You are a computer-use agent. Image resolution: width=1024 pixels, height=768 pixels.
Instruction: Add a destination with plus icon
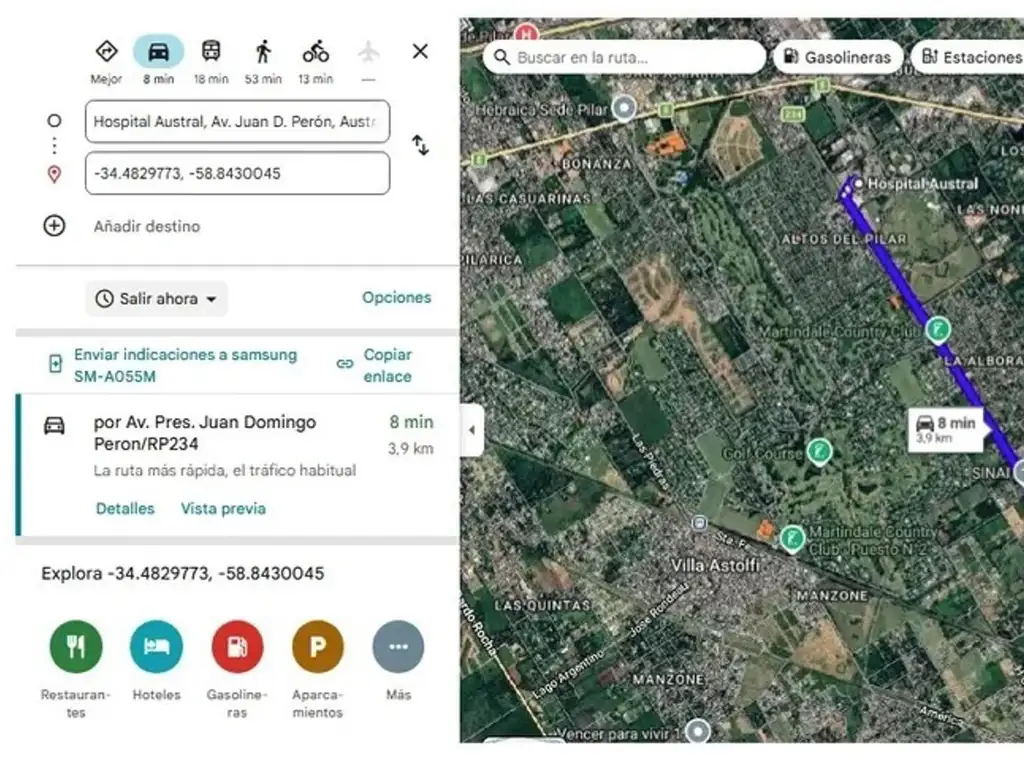coord(54,226)
